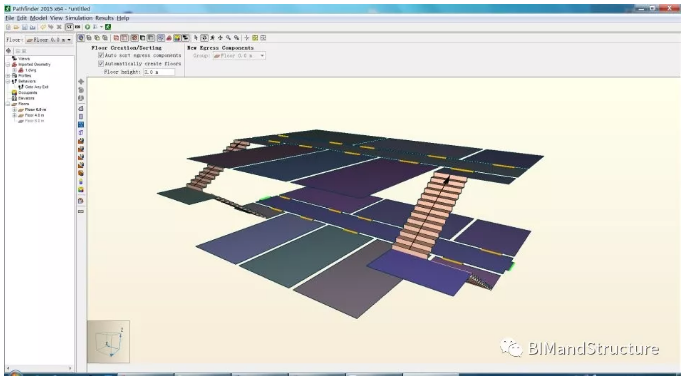Select Floor 4.0 m in the tree
687x380 pixels.
[34, 115]
